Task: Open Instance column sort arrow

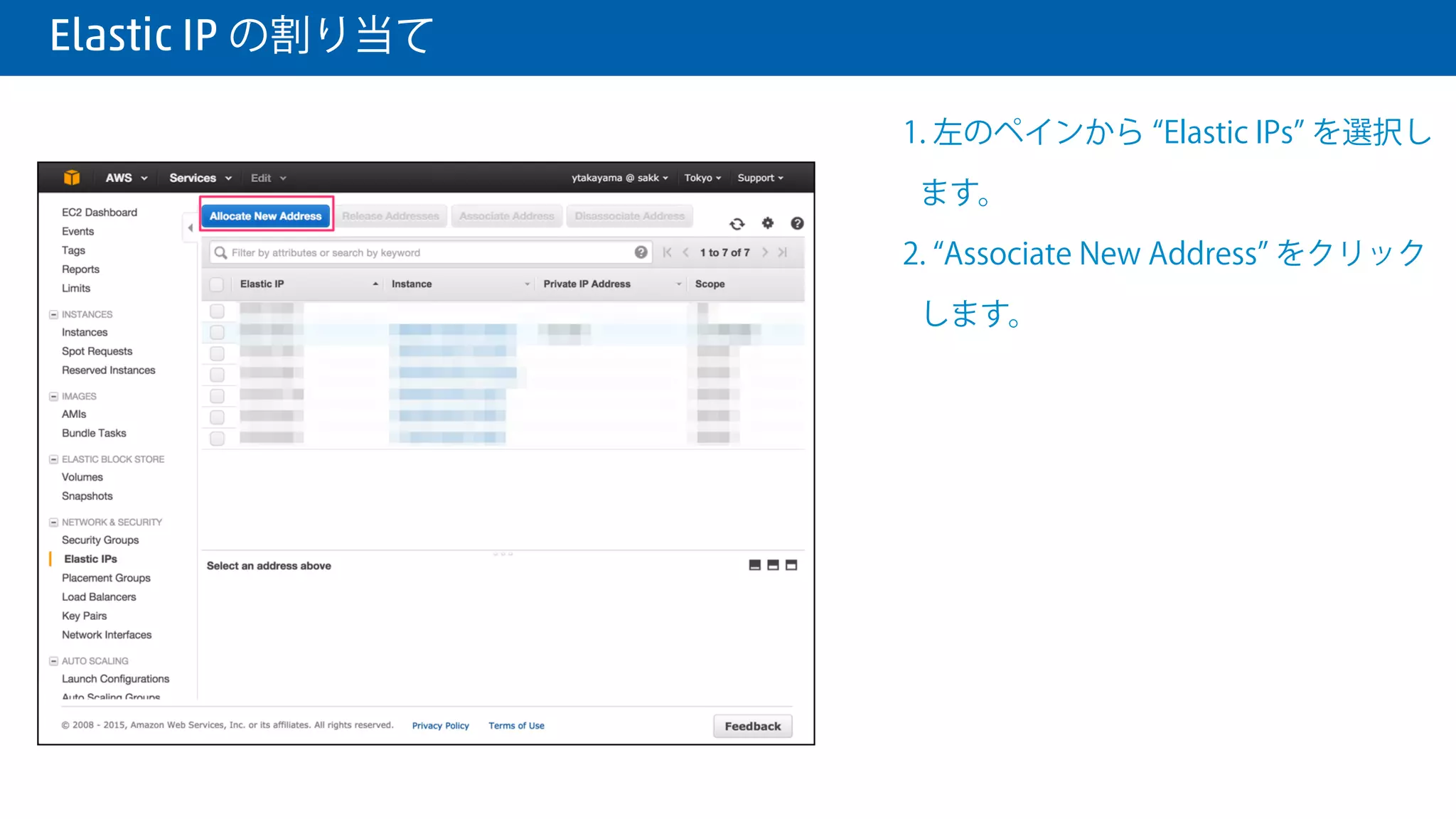Action: coord(528,284)
